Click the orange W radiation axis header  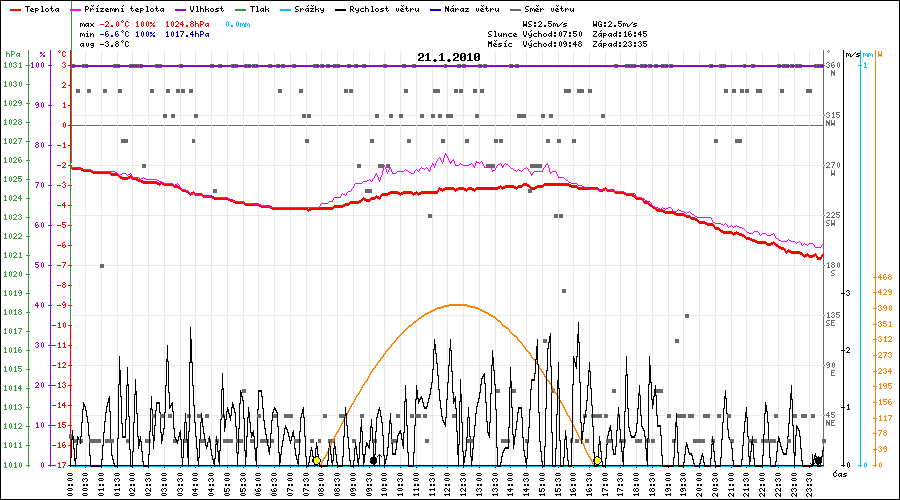pyautogui.click(x=878, y=54)
